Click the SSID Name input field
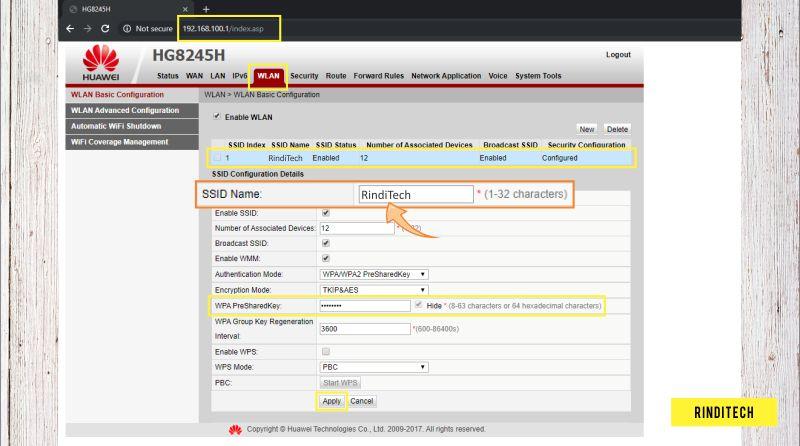Screen dimensions: 800x446 tap(416, 194)
